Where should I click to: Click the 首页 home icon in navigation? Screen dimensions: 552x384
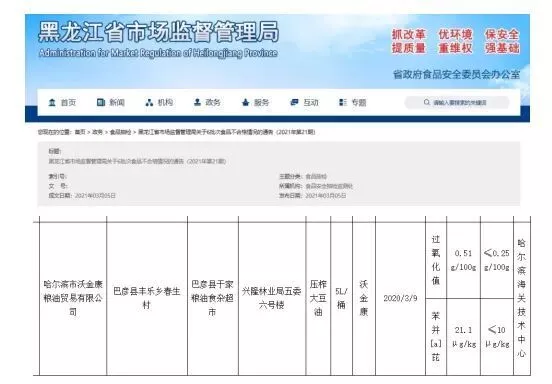tap(52, 102)
